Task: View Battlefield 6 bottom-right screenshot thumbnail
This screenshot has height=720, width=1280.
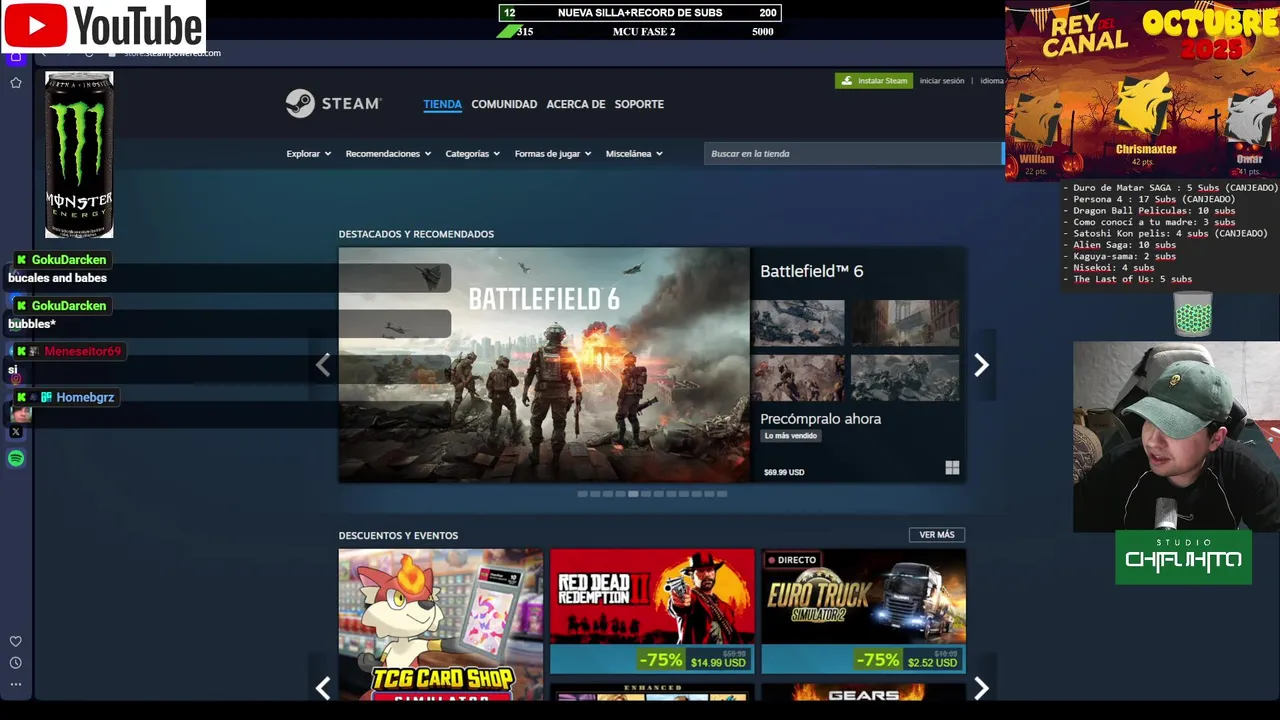Action: tap(905, 378)
